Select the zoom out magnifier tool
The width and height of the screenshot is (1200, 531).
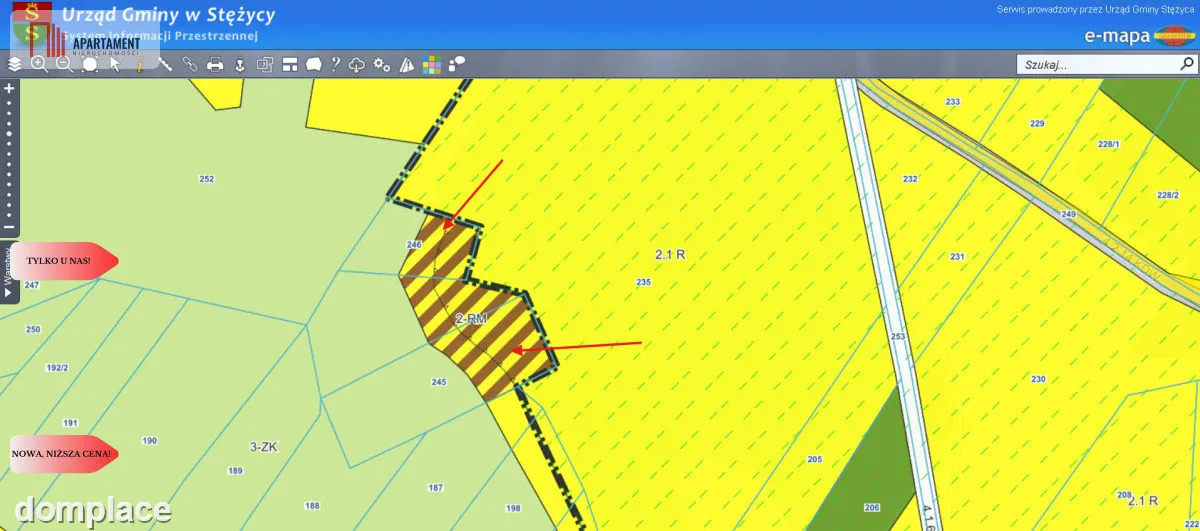[64, 64]
